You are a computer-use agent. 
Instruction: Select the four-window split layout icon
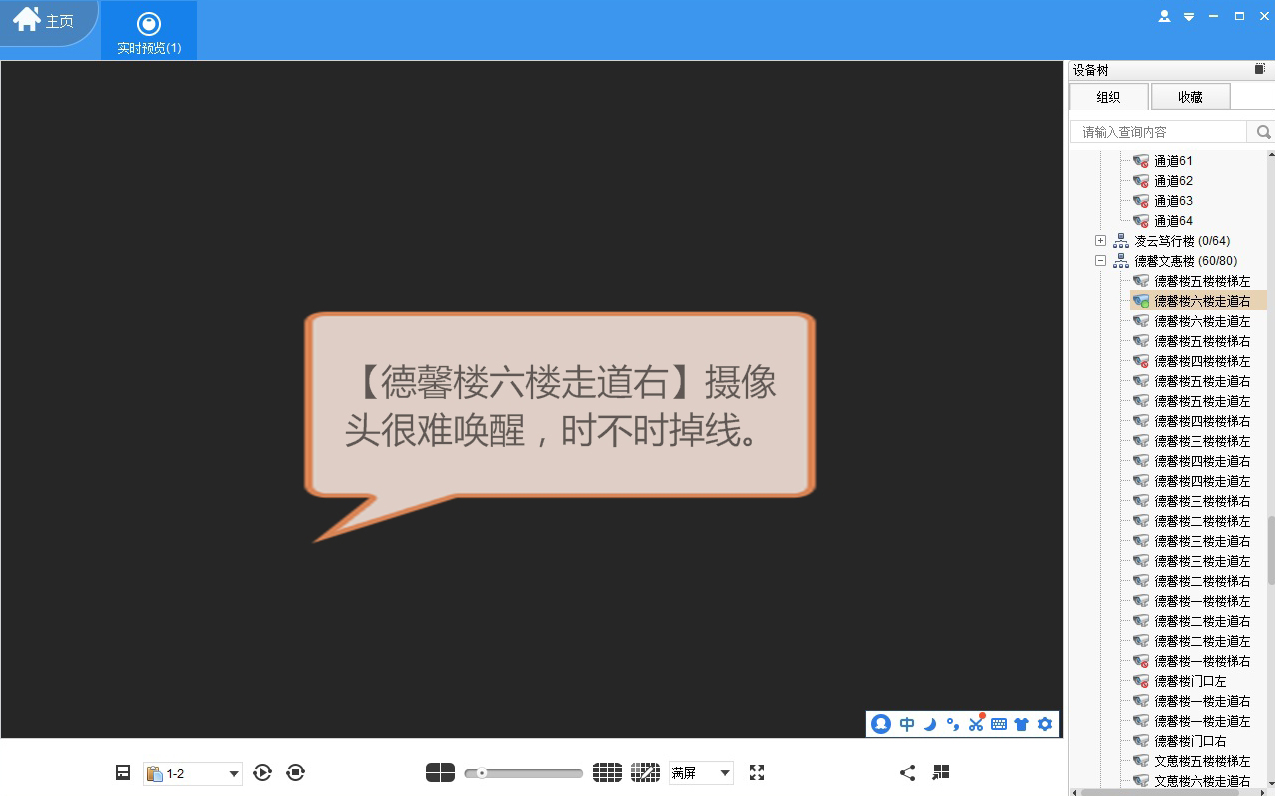(440, 772)
